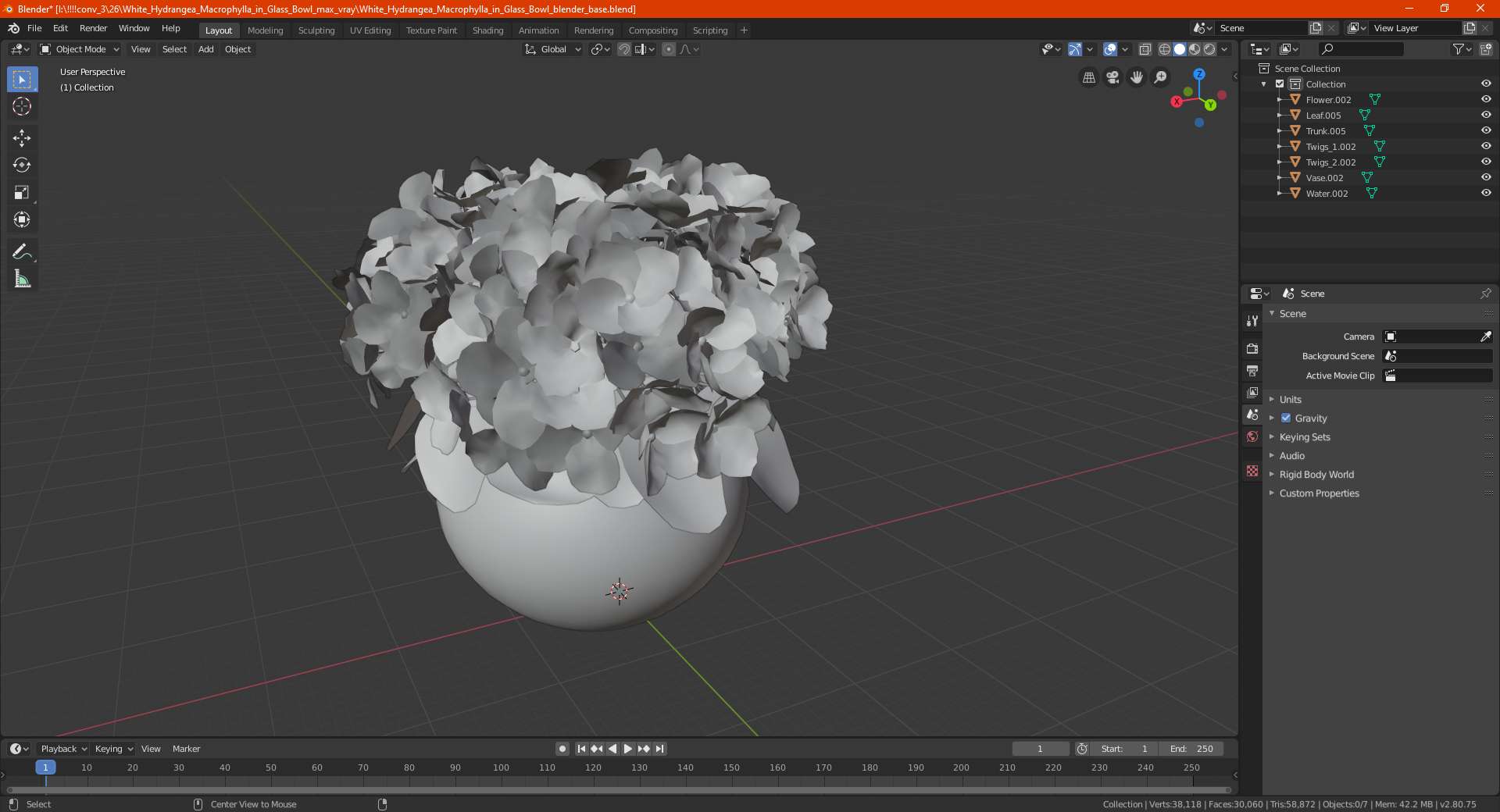Screen dimensions: 1500x812
Task: Open the Playback dropdown in timeline
Action: point(63,749)
